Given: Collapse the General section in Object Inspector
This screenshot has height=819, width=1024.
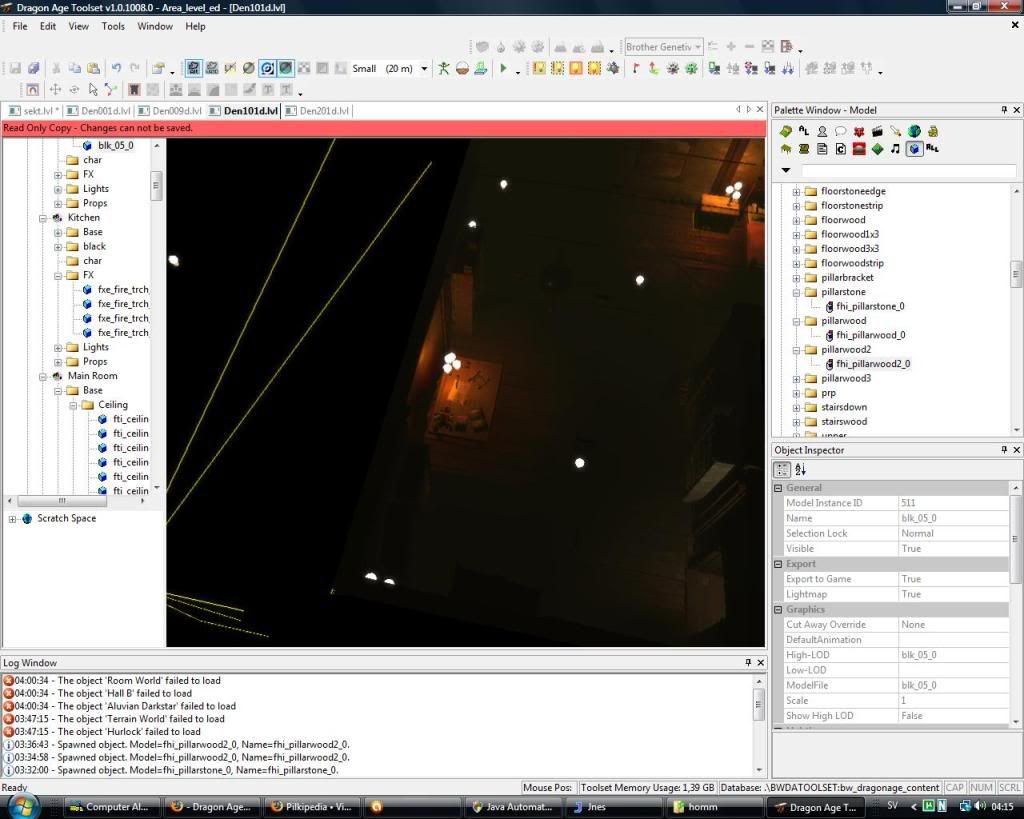Looking at the screenshot, I should 778,488.
